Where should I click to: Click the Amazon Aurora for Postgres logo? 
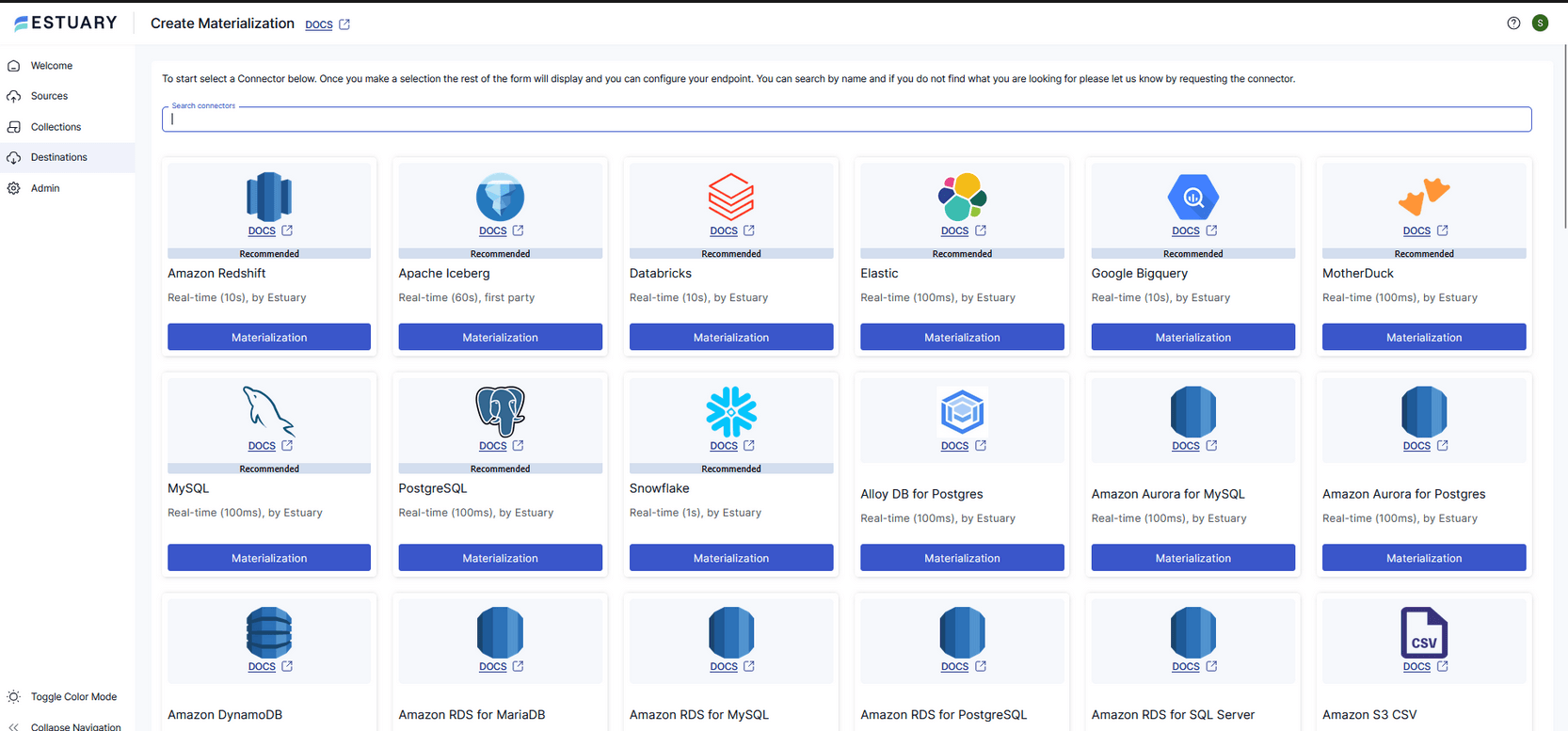(1424, 411)
